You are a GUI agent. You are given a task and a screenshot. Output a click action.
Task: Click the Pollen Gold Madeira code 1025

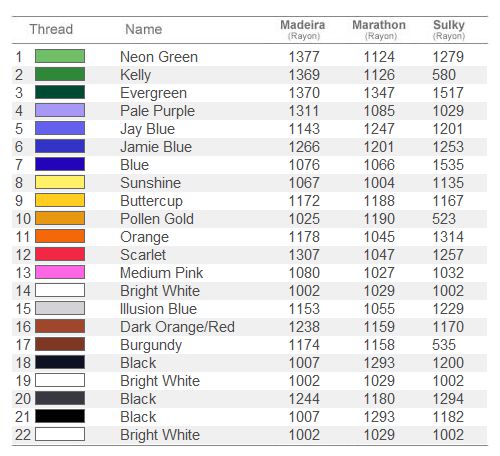tap(304, 219)
